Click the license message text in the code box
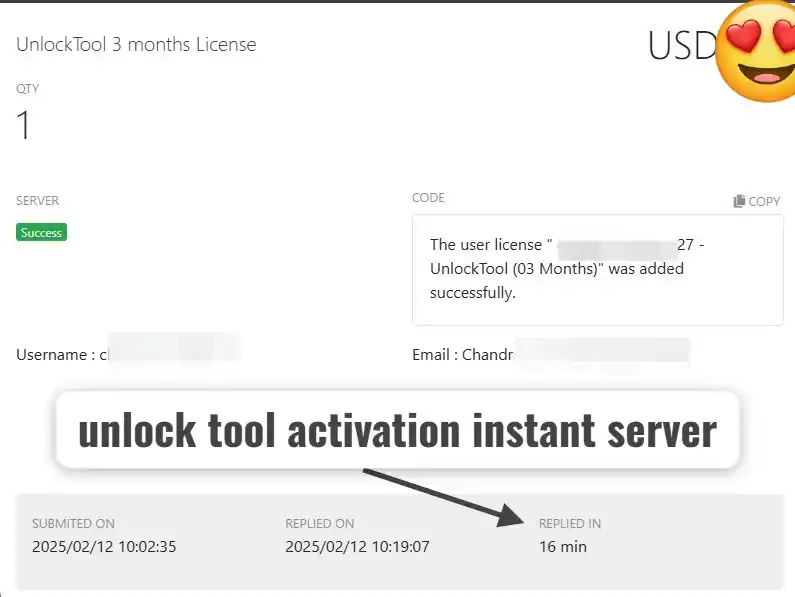This screenshot has height=597, width=795. (567, 268)
